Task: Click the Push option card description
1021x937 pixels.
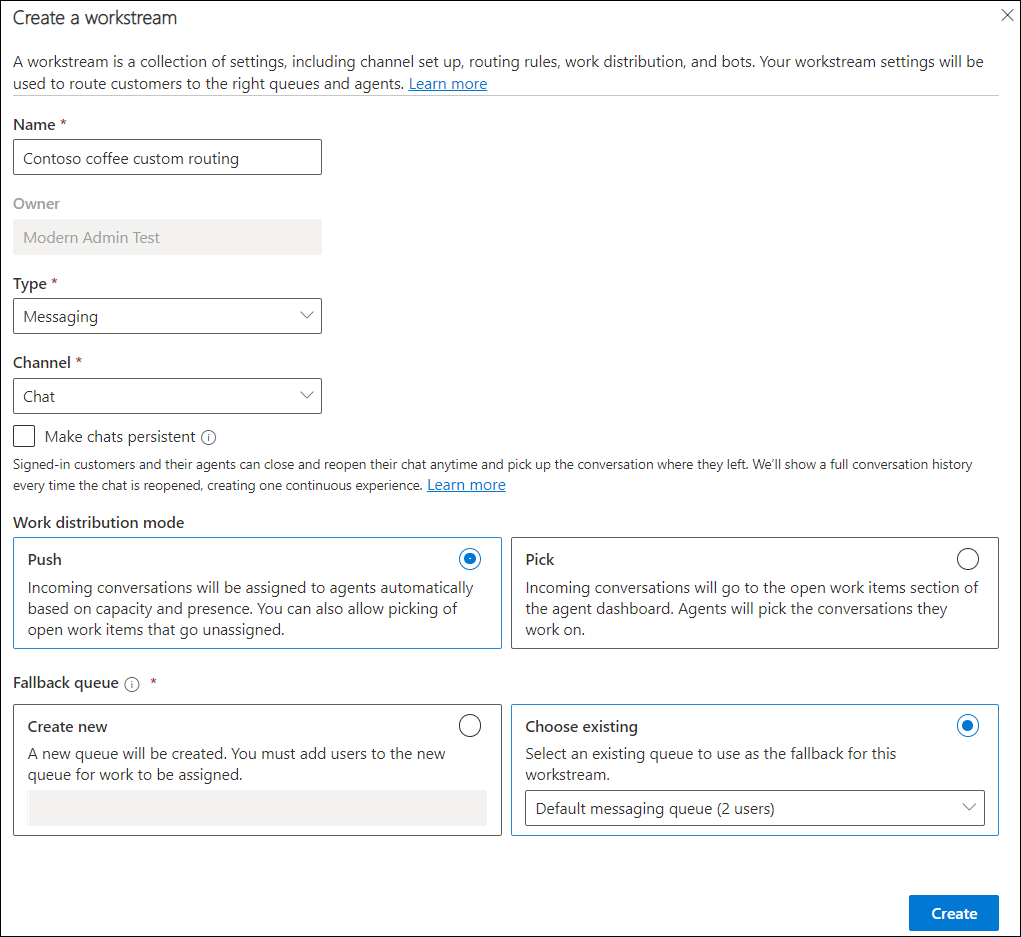Action: (250, 609)
